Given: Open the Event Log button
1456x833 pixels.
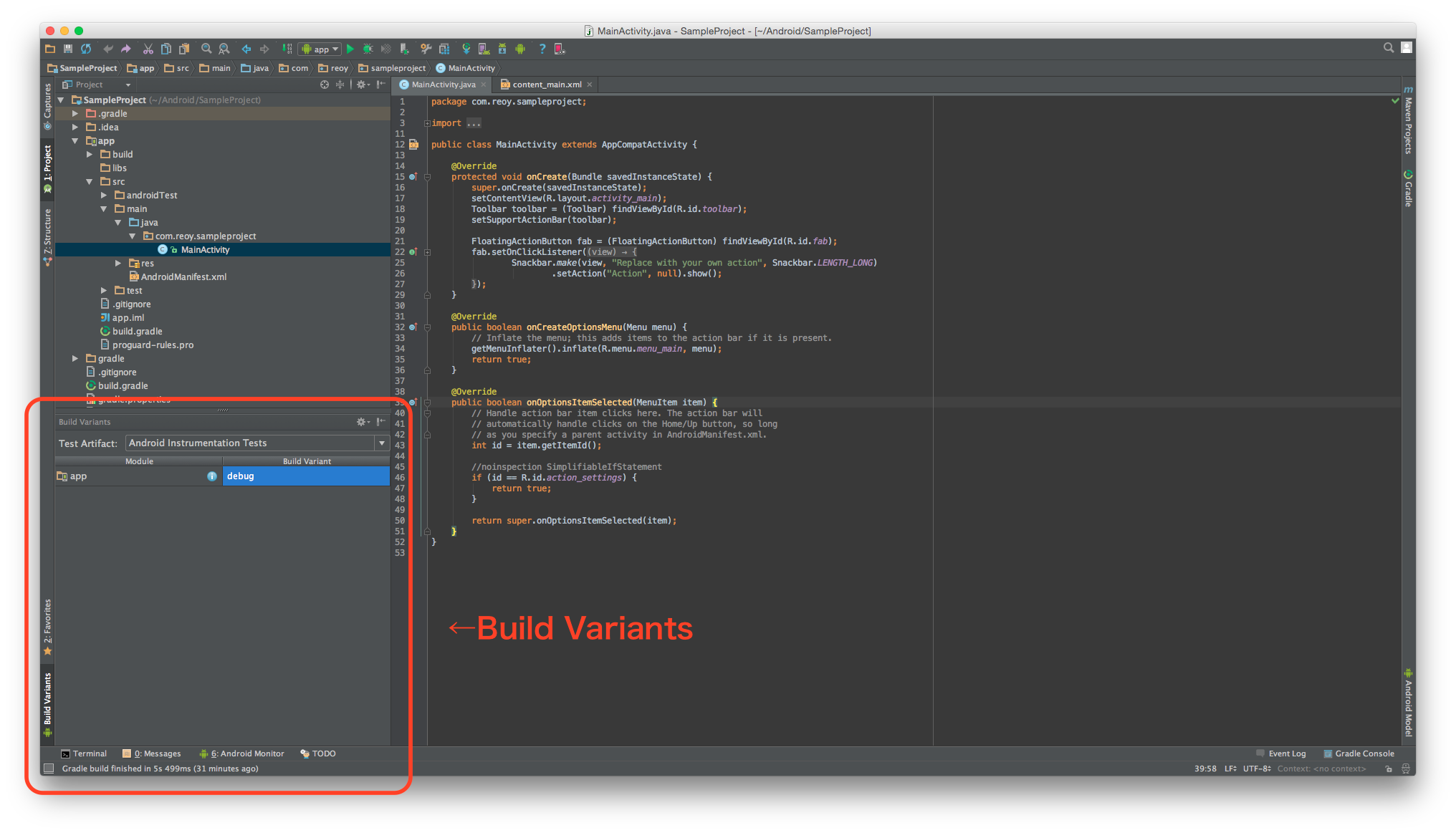Looking at the screenshot, I should point(1281,753).
